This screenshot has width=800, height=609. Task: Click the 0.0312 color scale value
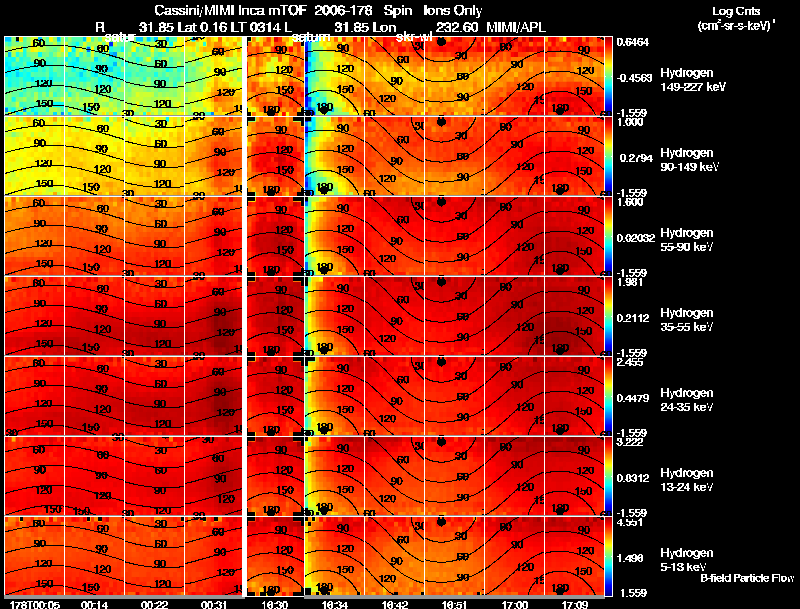pyautogui.click(x=633, y=478)
